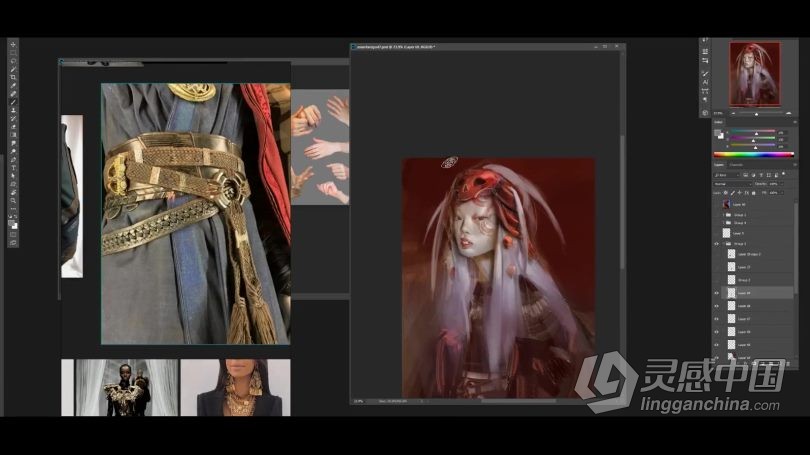810x455 pixels.
Task: Filter layers by type layer icon
Action: tap(761, 175)
